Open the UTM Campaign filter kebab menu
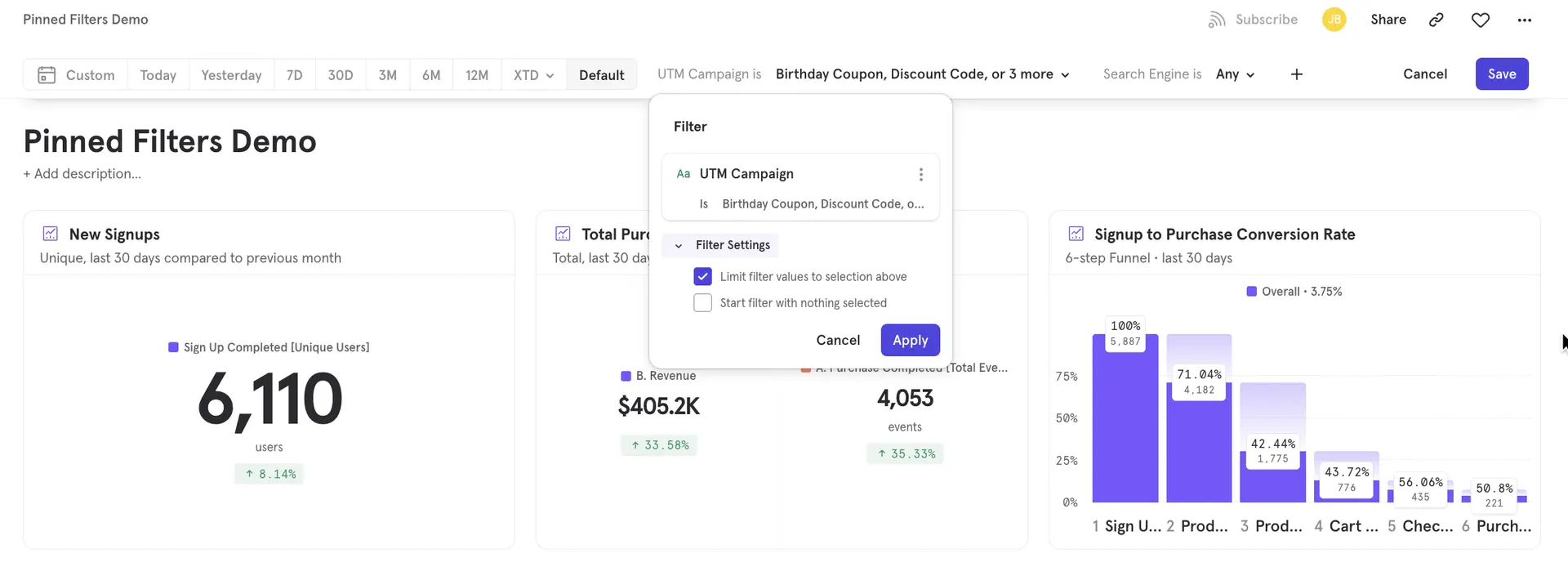The image size is (1568, 567). [920, 174]
